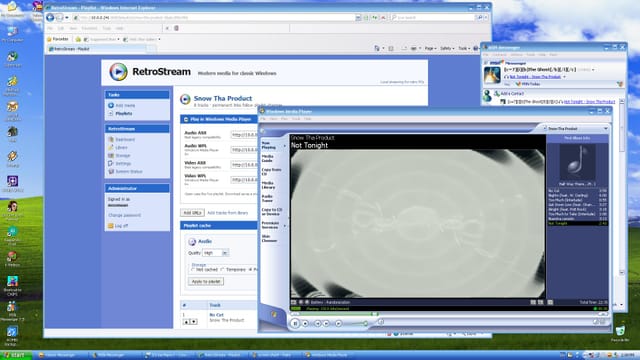
Task: Refresh the page in Internet Explorer
Action: pos(374,18)
